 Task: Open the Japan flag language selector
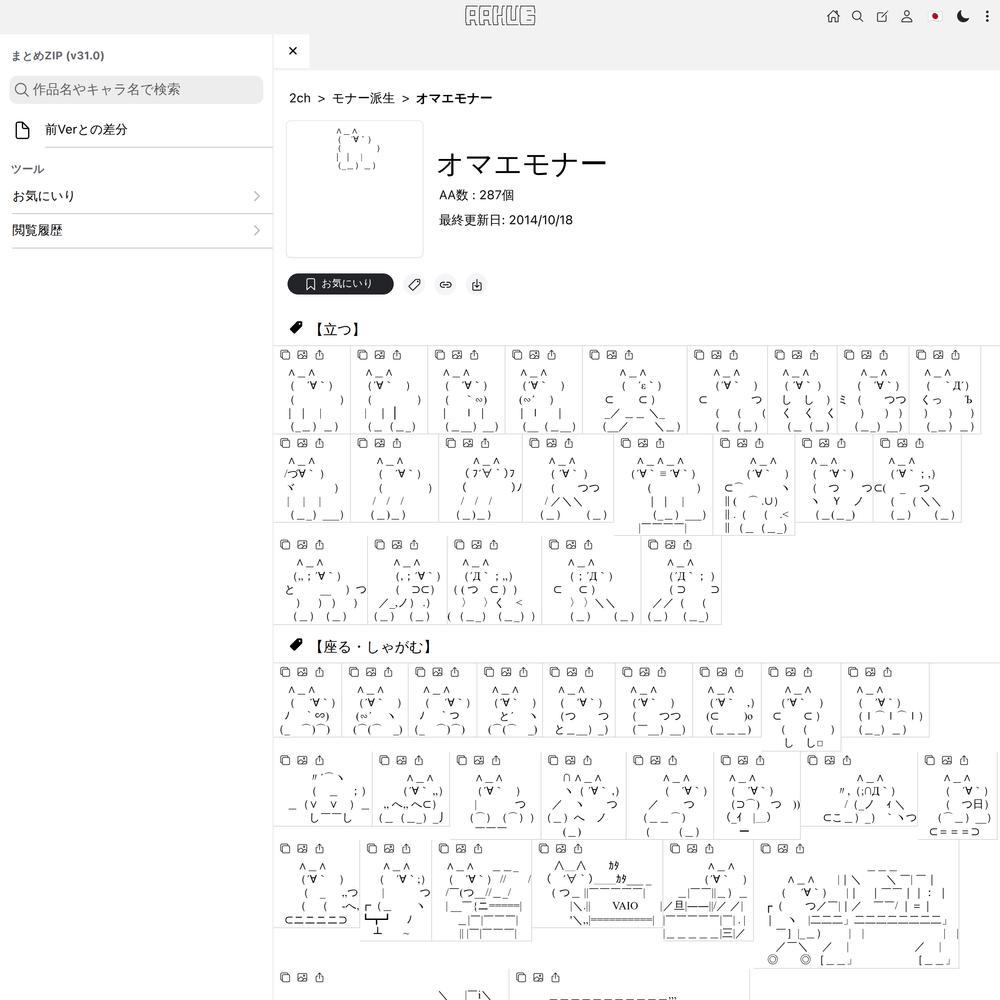(x=935, y=17)
